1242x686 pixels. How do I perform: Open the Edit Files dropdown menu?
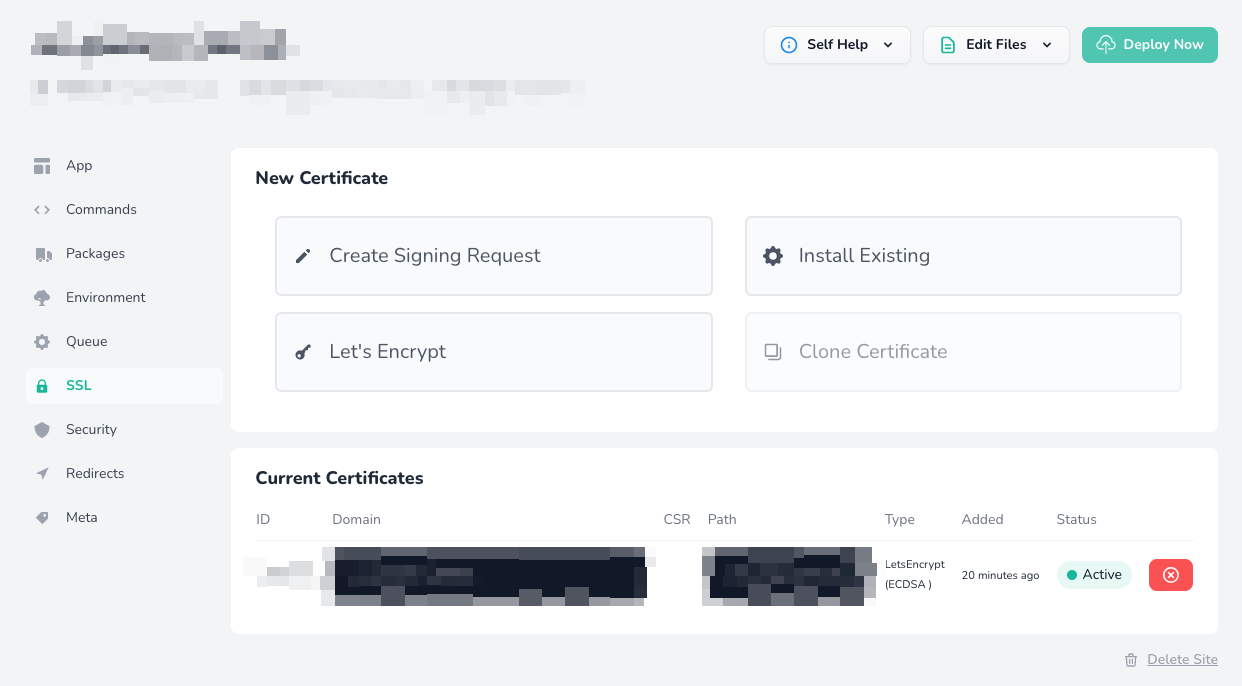[996, 45]
